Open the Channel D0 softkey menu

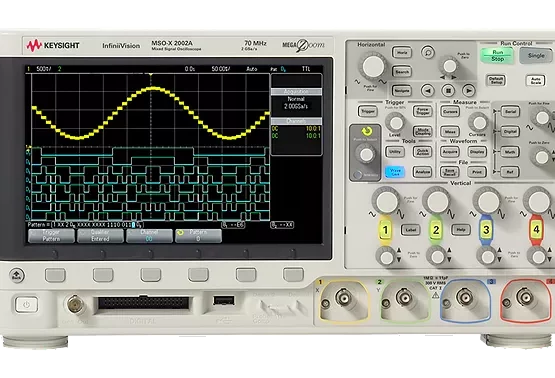coord(149,236)
